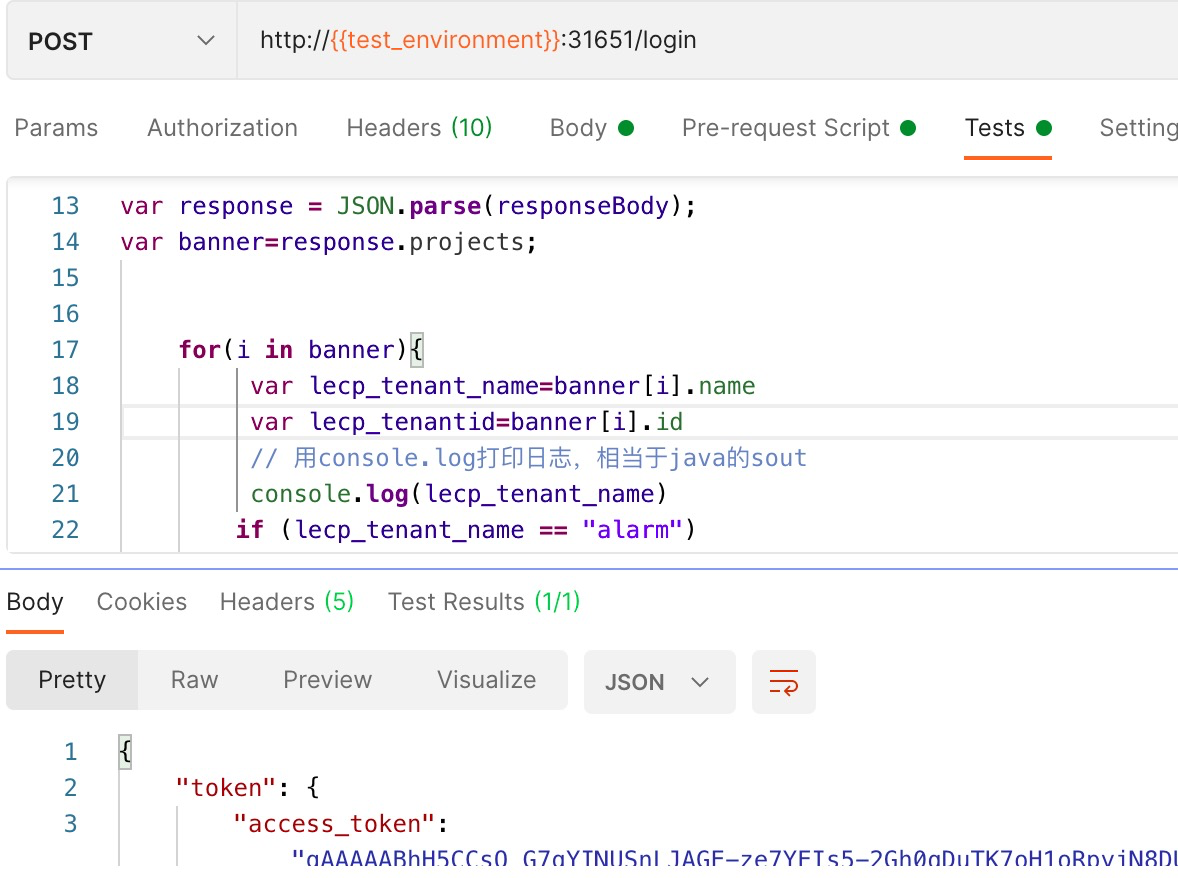Open the Settings tab
The width and height of the screenshot is (1178, 878).
click(1138, 128)
